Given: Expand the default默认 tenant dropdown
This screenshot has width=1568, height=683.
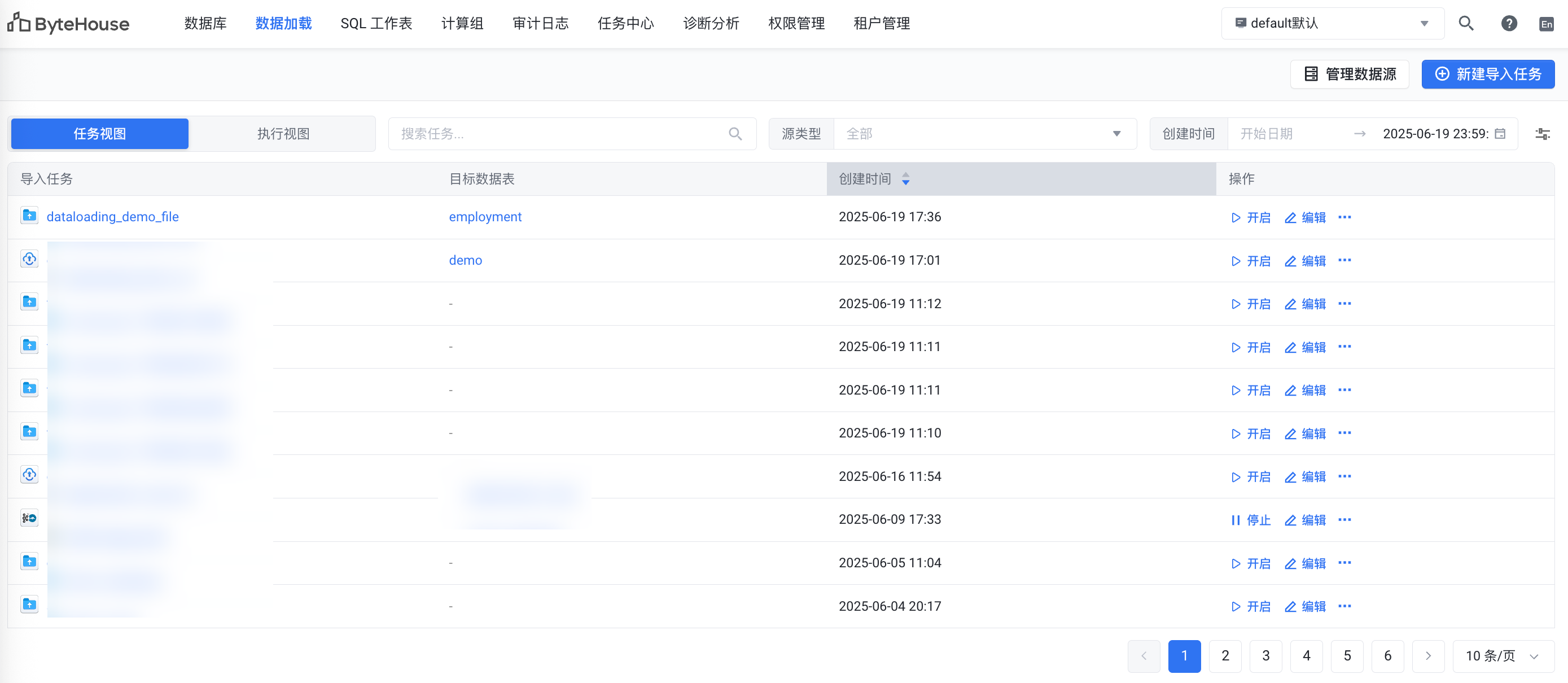Looking at the screenshot, I should point(1332,23).
